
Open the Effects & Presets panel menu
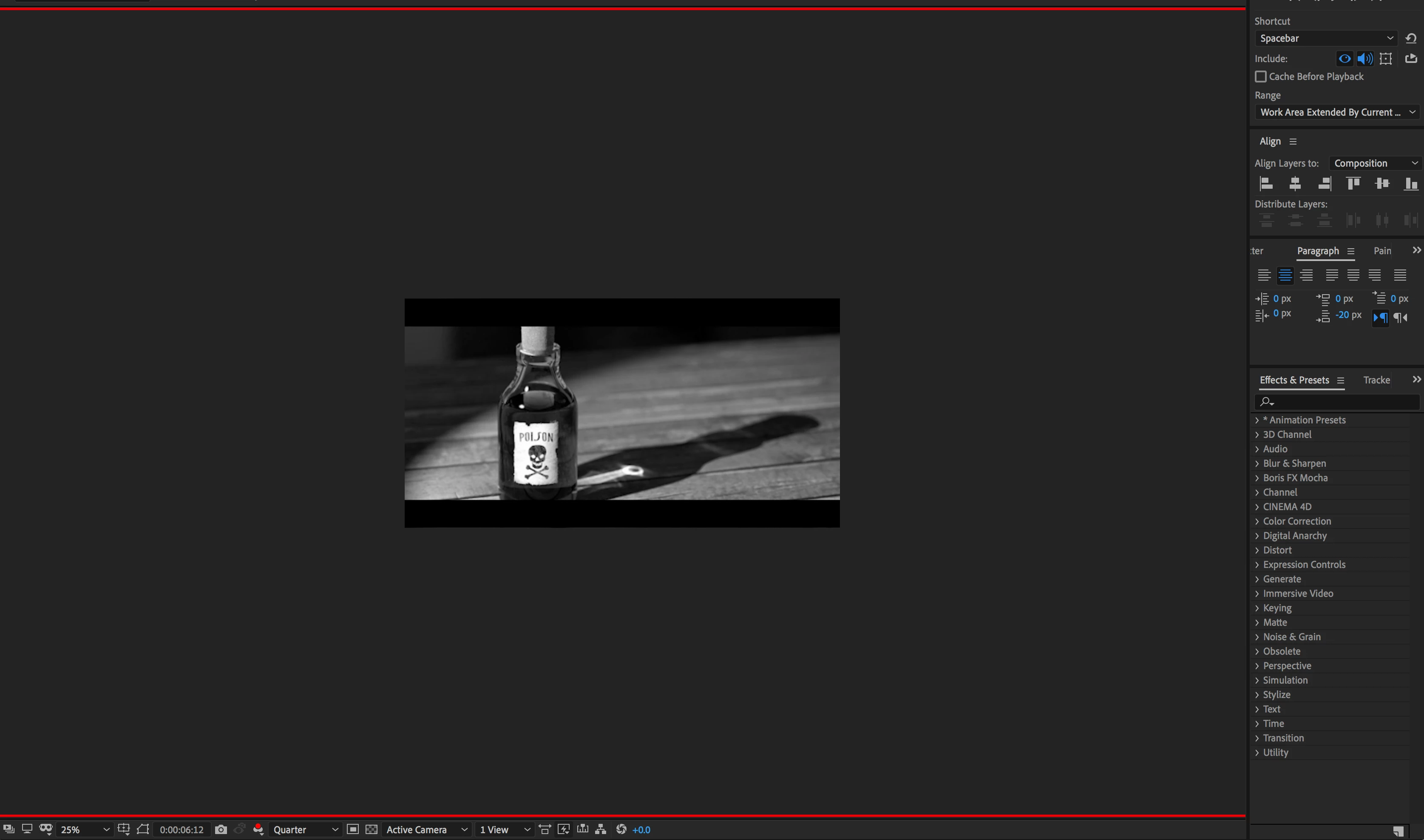pos(1340,380)
